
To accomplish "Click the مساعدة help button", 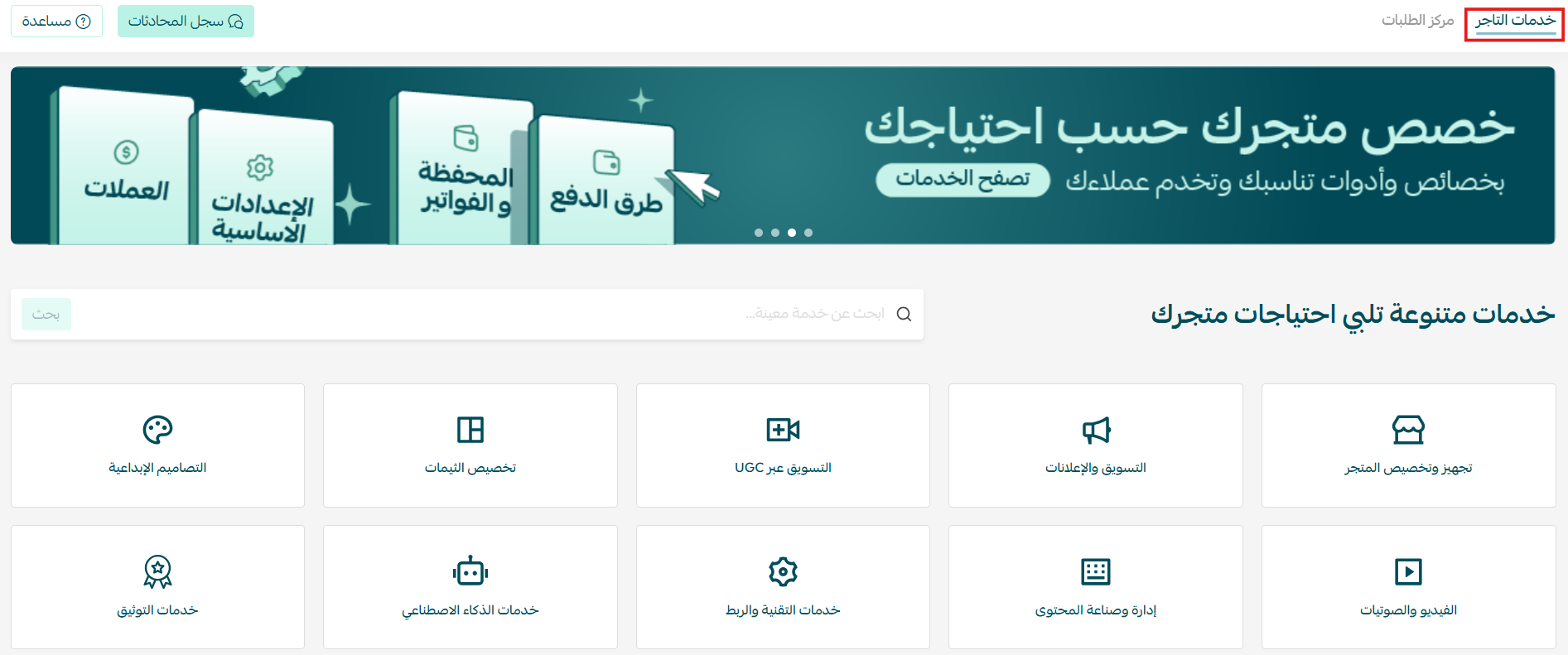I will coord(56,22).
